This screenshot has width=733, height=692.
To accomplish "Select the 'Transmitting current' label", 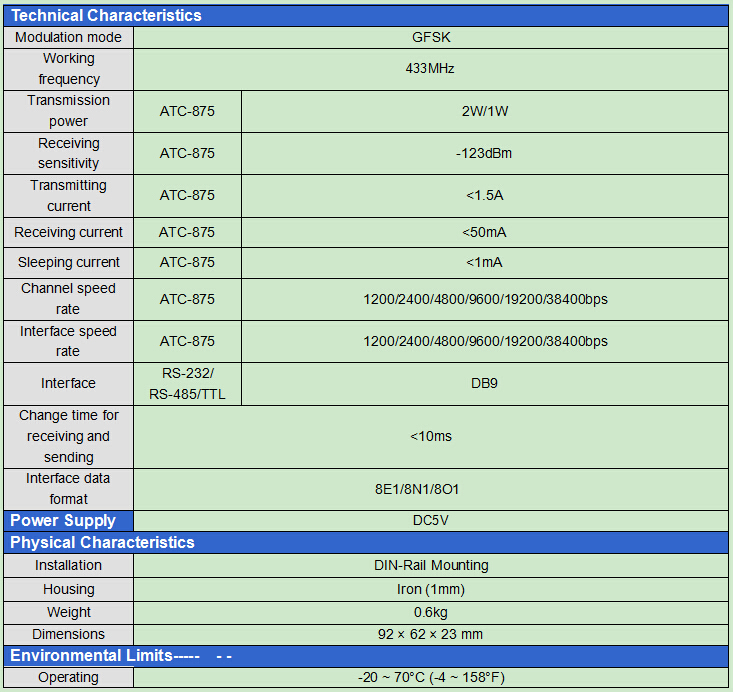I will pos(69,195).
